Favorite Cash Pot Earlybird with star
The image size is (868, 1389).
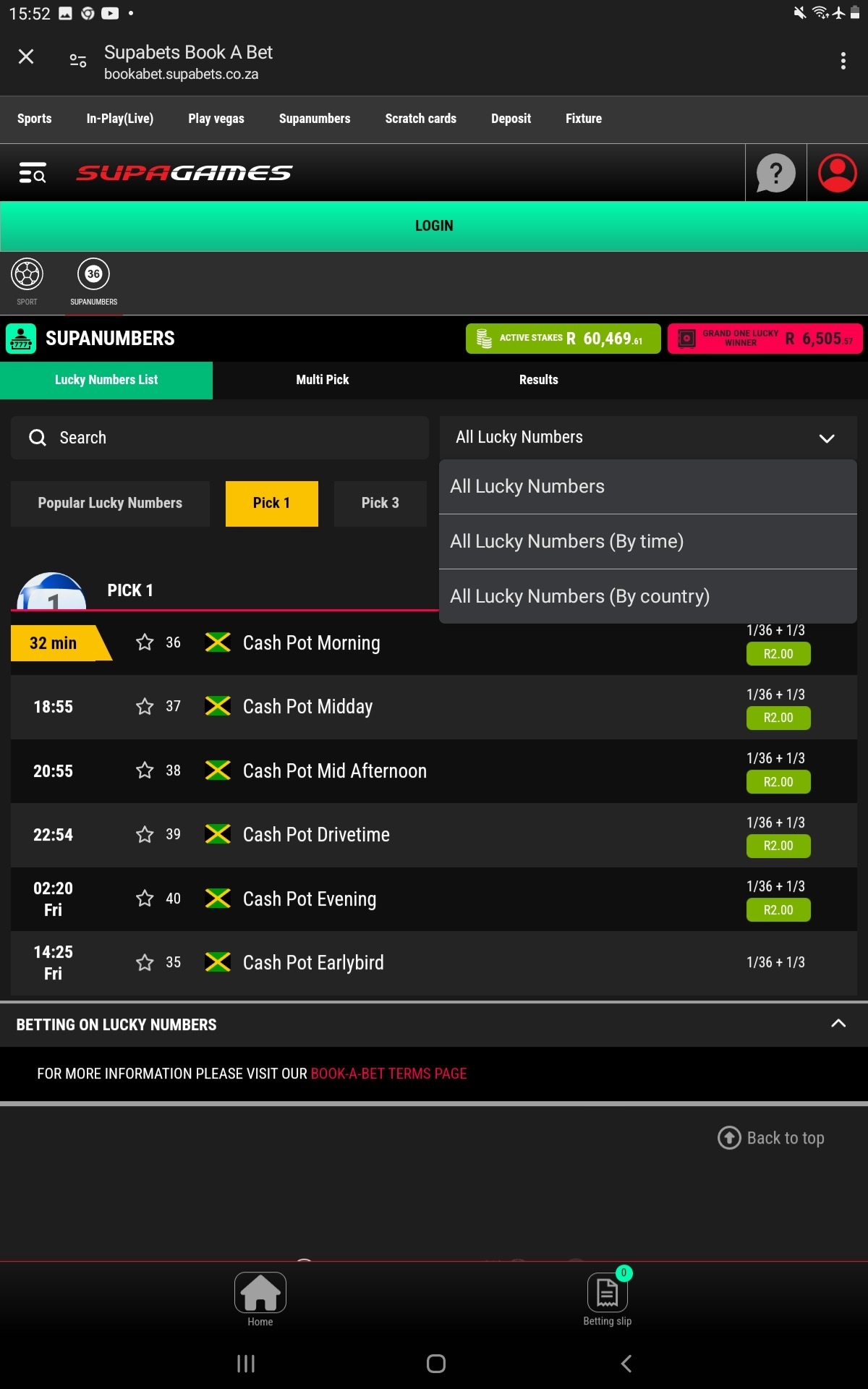point(145,962)
